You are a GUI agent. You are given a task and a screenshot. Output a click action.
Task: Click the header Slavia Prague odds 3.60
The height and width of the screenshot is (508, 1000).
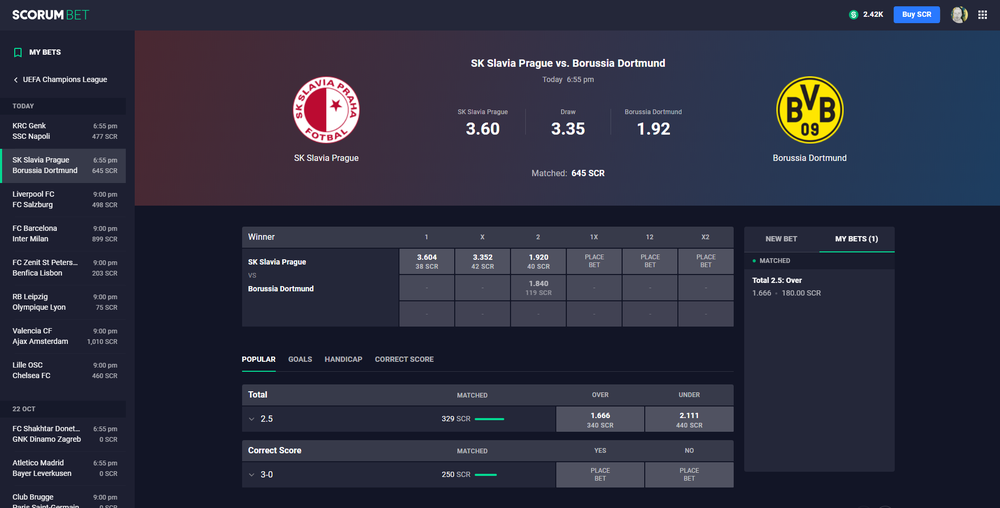coord(482,129)
